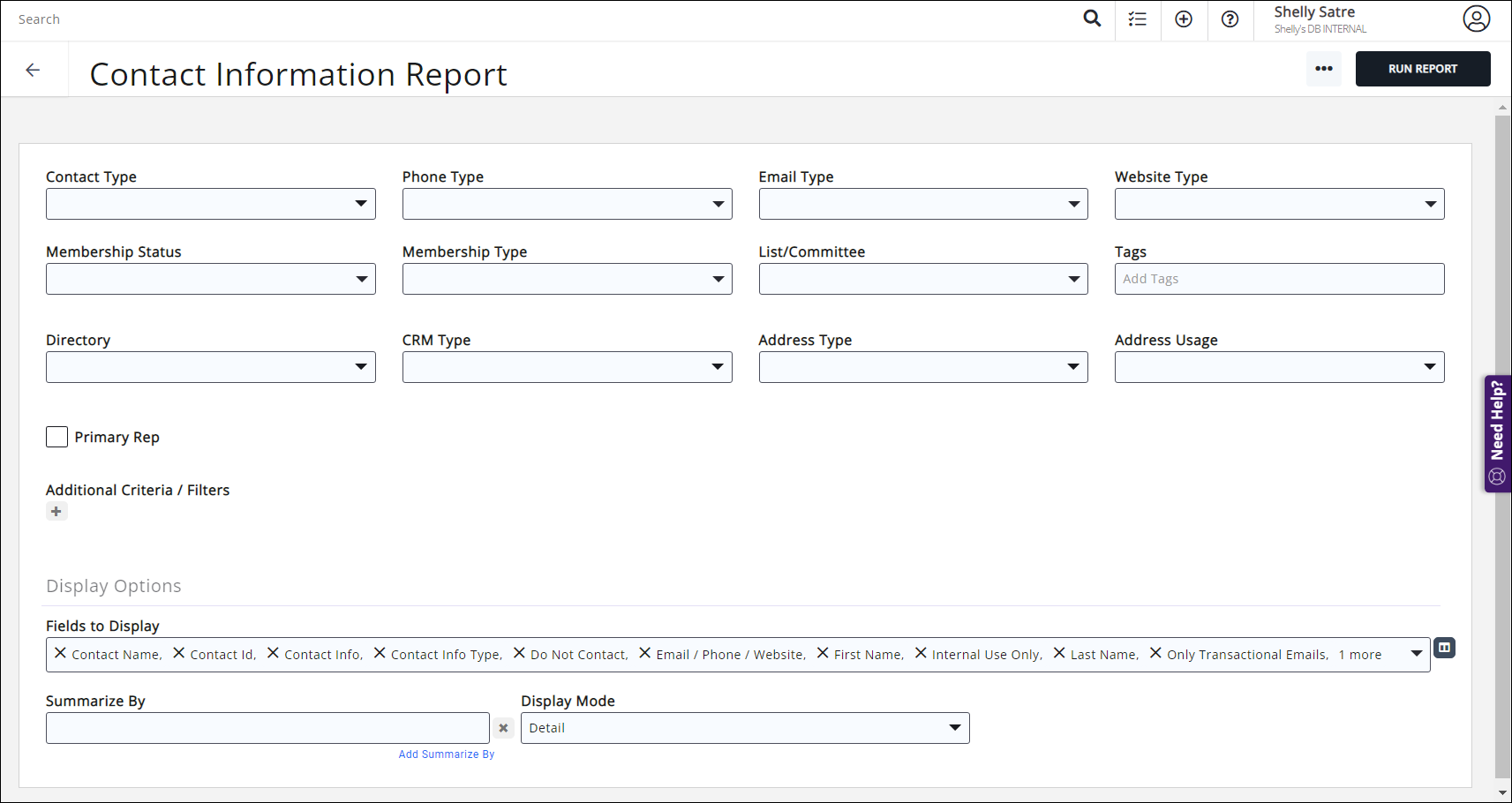The image size is (1512, 803).
Task: Open the Need Help side tab
Action: [1497, 433]
